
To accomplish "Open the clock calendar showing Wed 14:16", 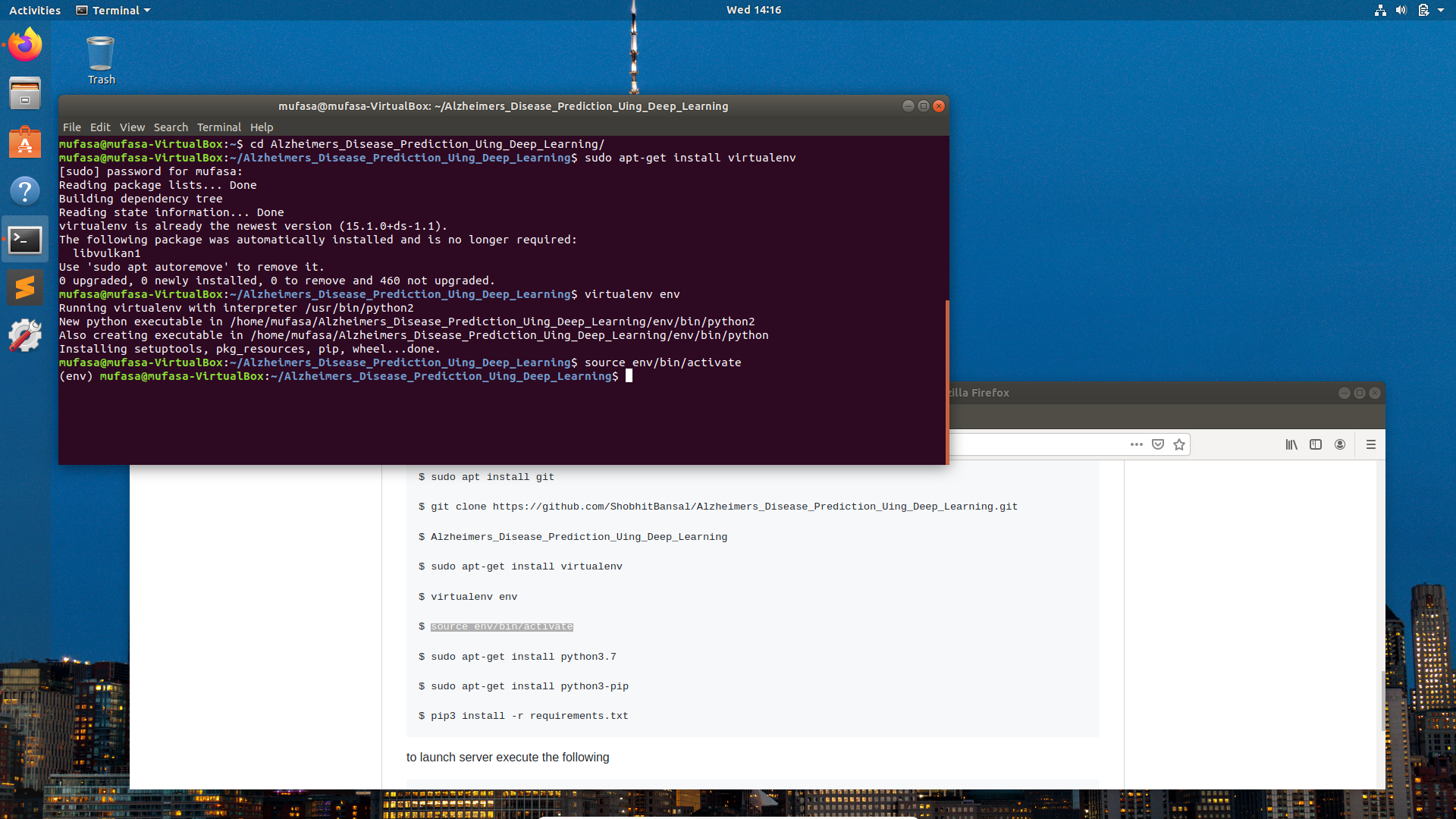I will [x=753, y=10].
